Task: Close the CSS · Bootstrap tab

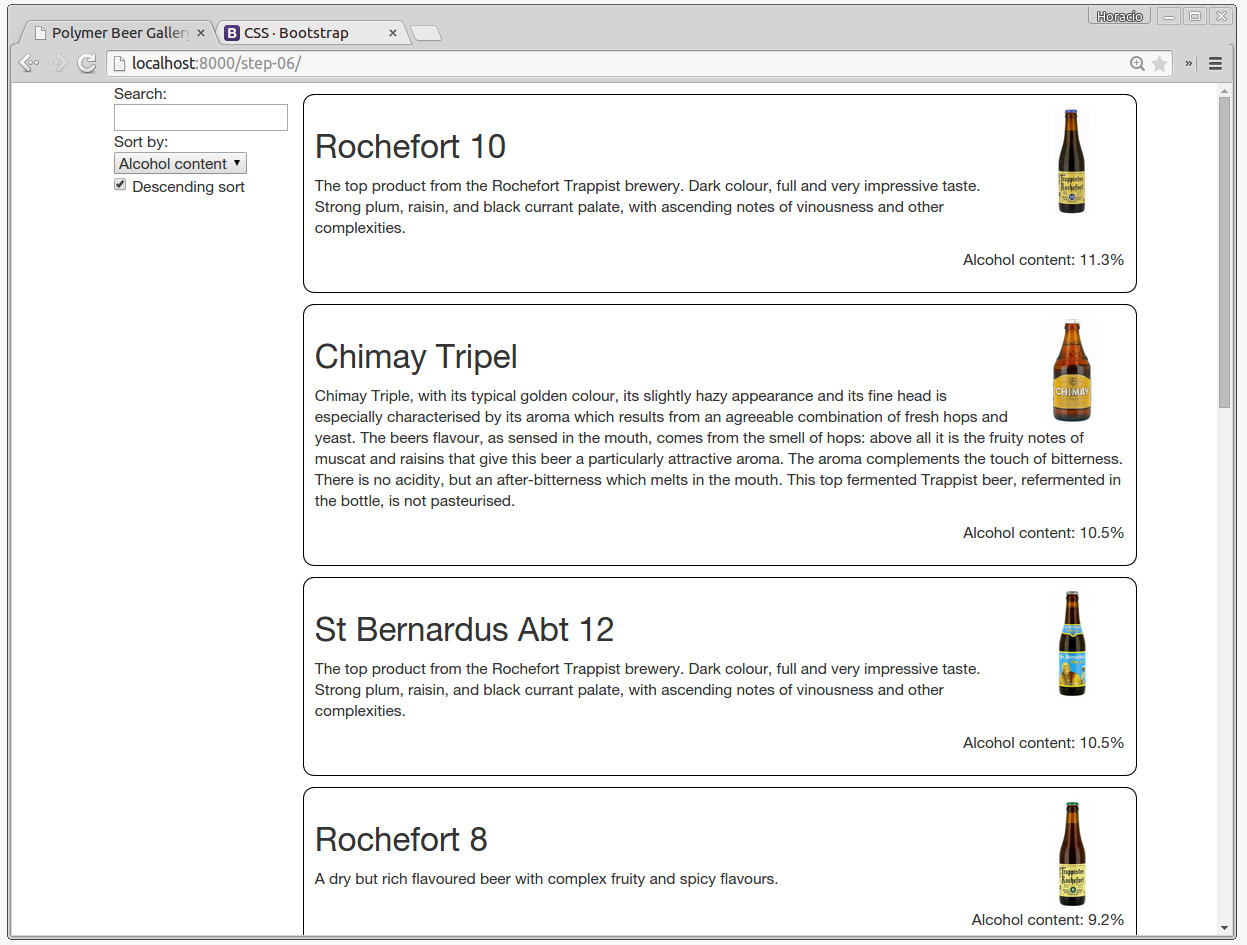Action: coord(393,33)
